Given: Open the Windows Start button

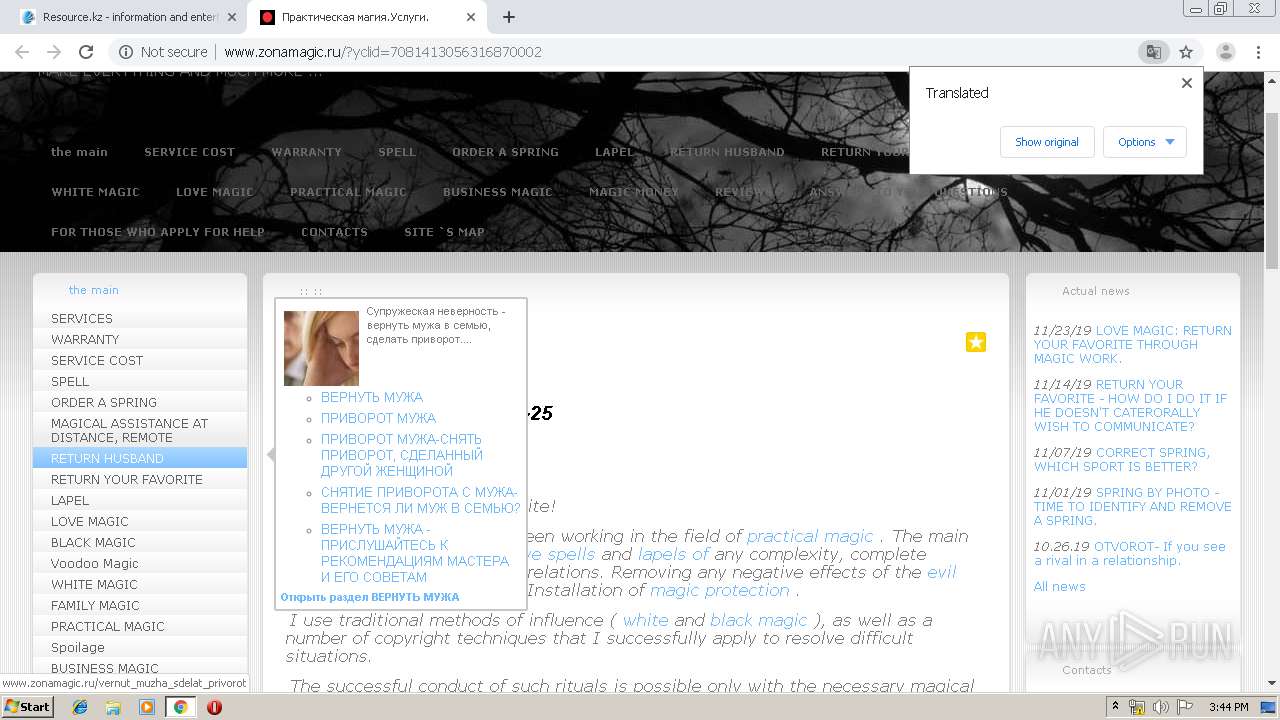Looking at the screenshot, I should 27,707.
